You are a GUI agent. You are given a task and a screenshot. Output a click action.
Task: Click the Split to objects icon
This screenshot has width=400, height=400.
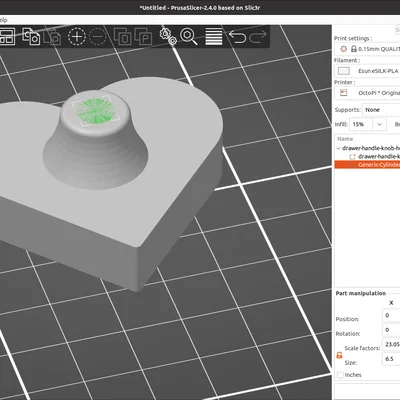(x=122, y=37)
